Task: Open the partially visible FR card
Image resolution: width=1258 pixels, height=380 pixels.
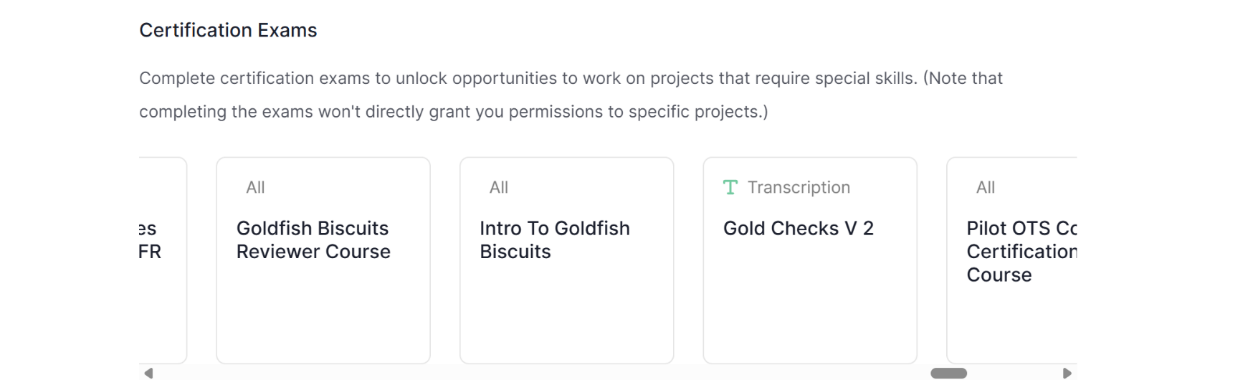Action: pyautogui.click(x=162, y=260)
